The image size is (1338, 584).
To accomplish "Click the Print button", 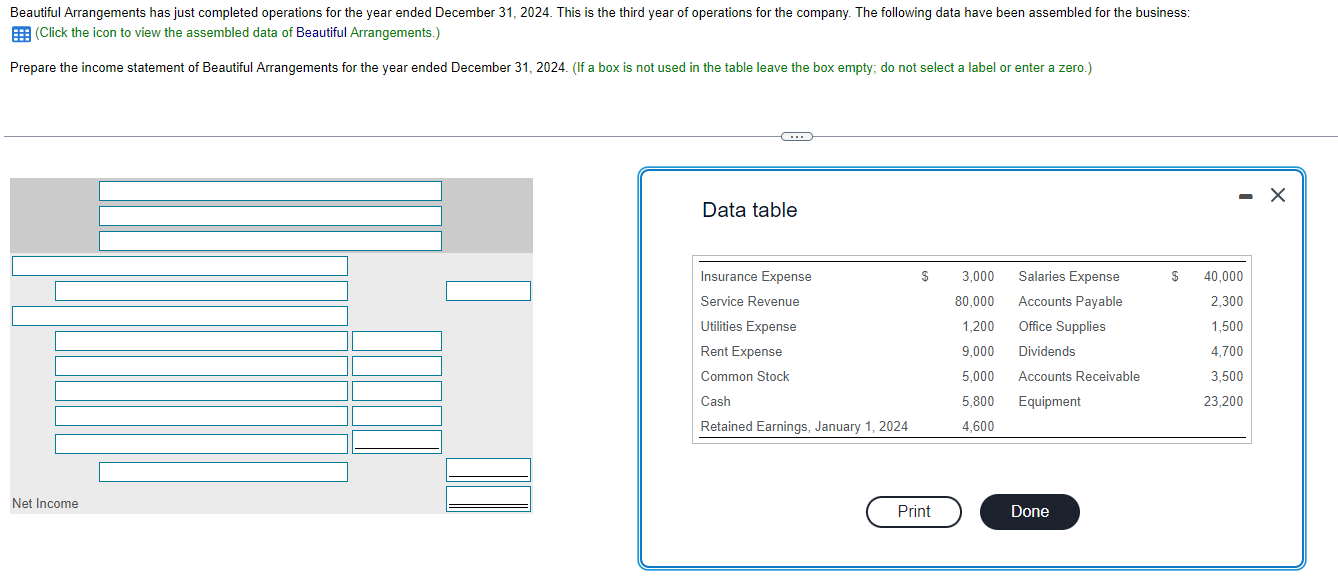I will coord(914,511).
